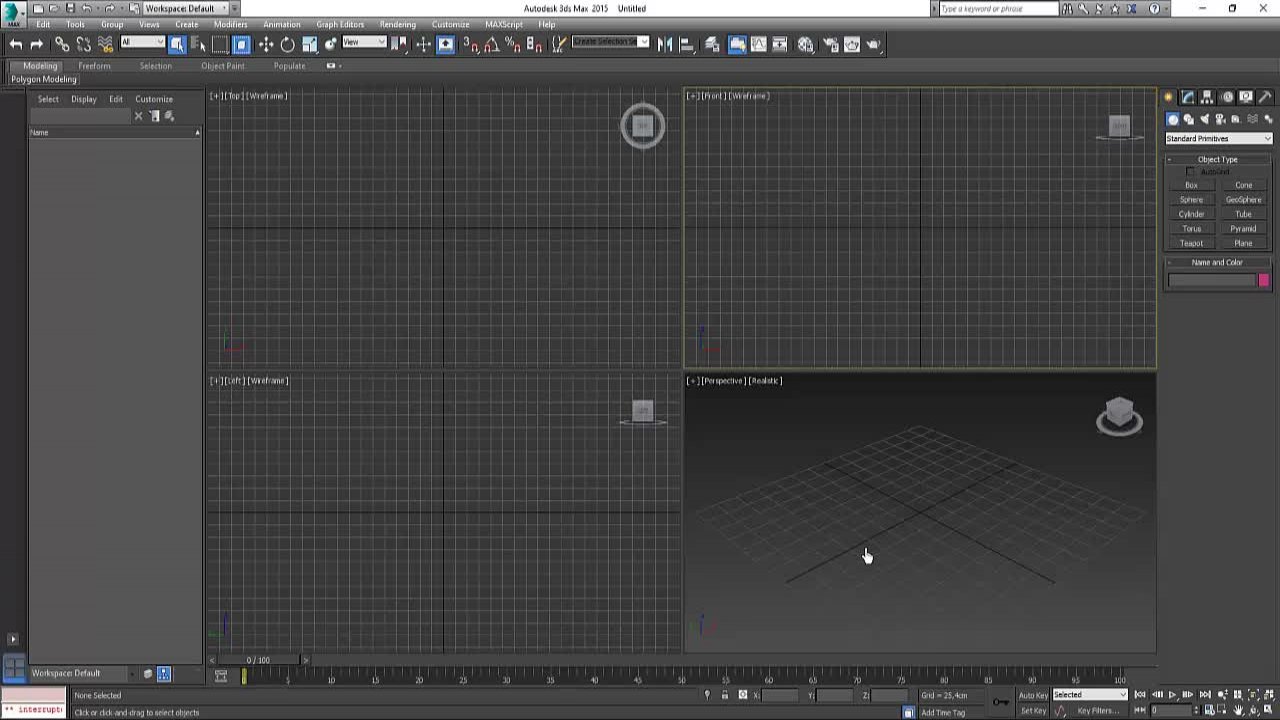Toggle Window/Crossing selection mode

pos(241,44)
